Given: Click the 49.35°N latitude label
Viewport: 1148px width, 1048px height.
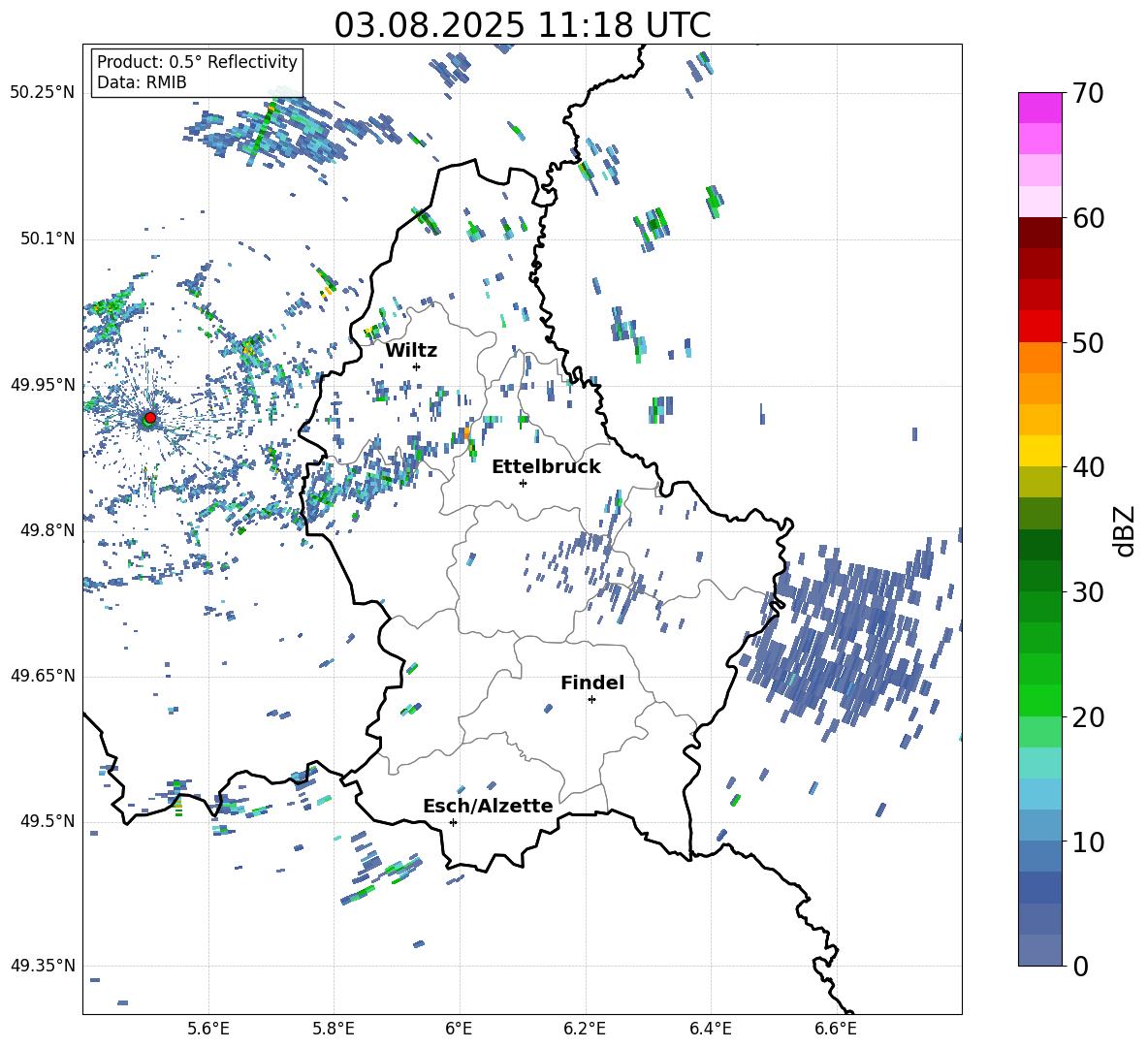Looking at the screenshot, I should pyautogui.click(x=43, y=966).
